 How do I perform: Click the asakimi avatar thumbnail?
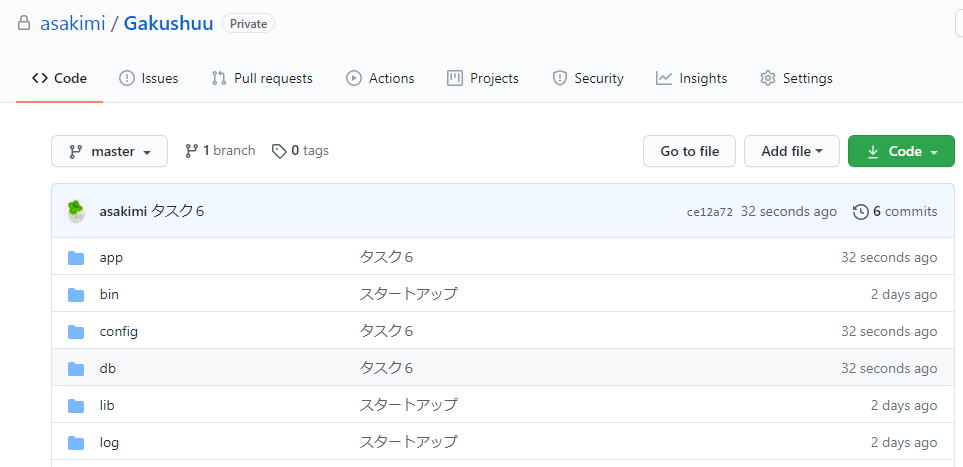[x=76, y=211]
